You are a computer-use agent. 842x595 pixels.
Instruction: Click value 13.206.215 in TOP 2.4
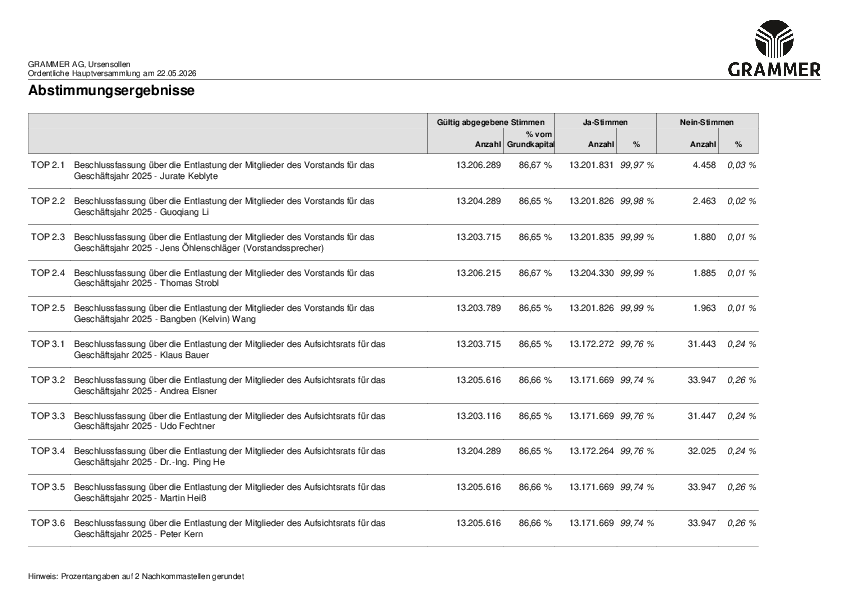tap(478, 273)
